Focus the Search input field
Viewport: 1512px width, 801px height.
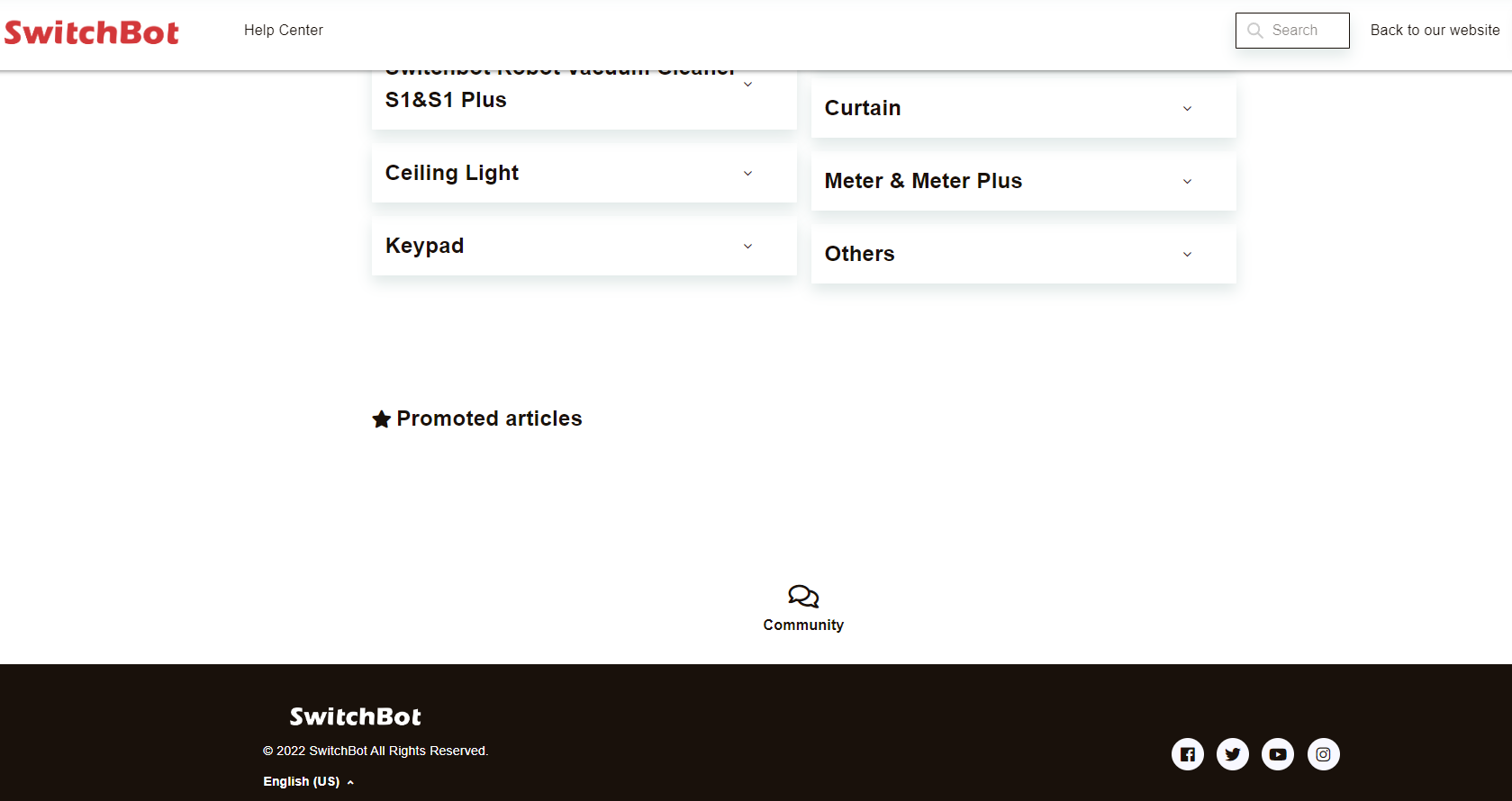[x=1292, y=31]
